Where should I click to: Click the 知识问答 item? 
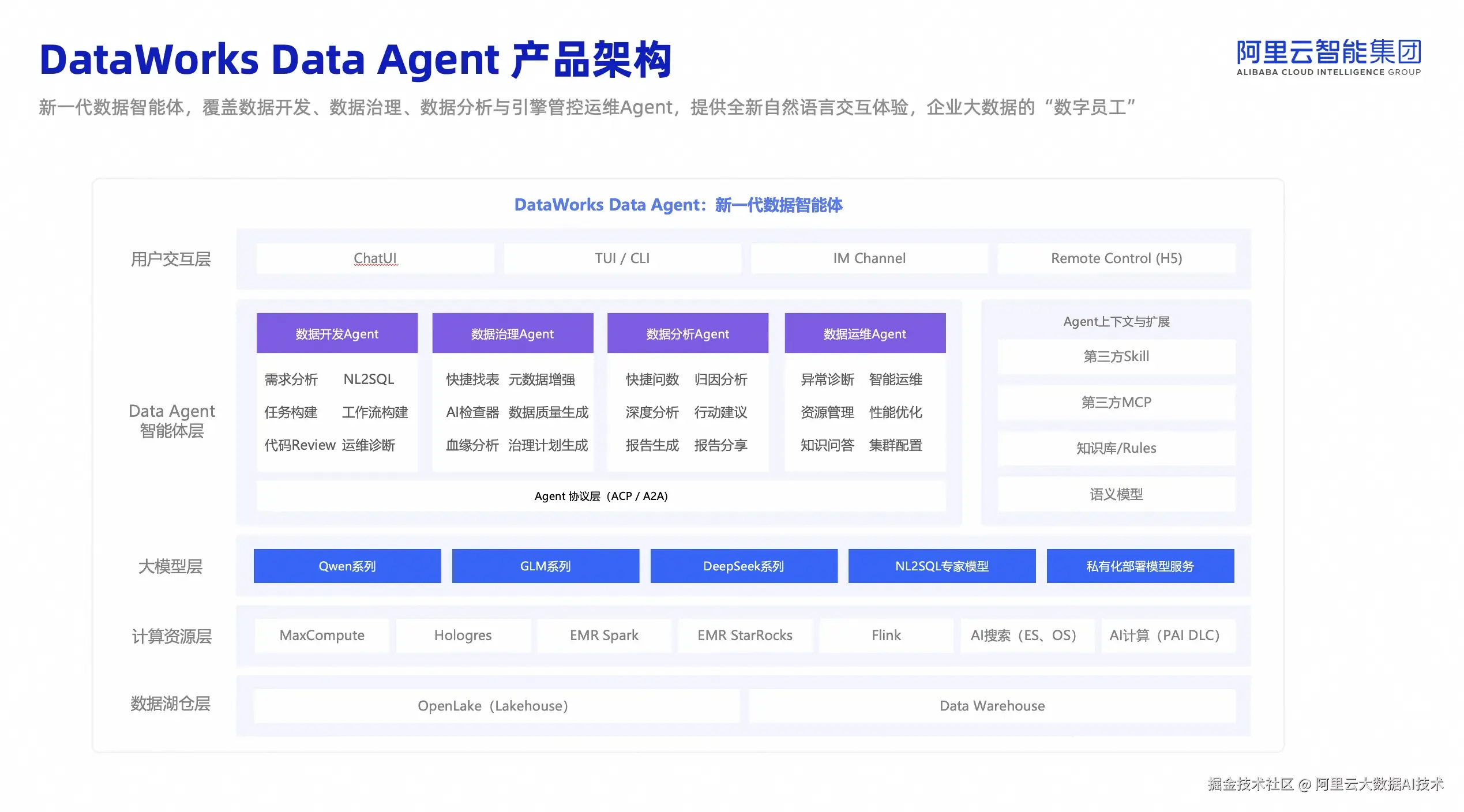coord(828,445)
